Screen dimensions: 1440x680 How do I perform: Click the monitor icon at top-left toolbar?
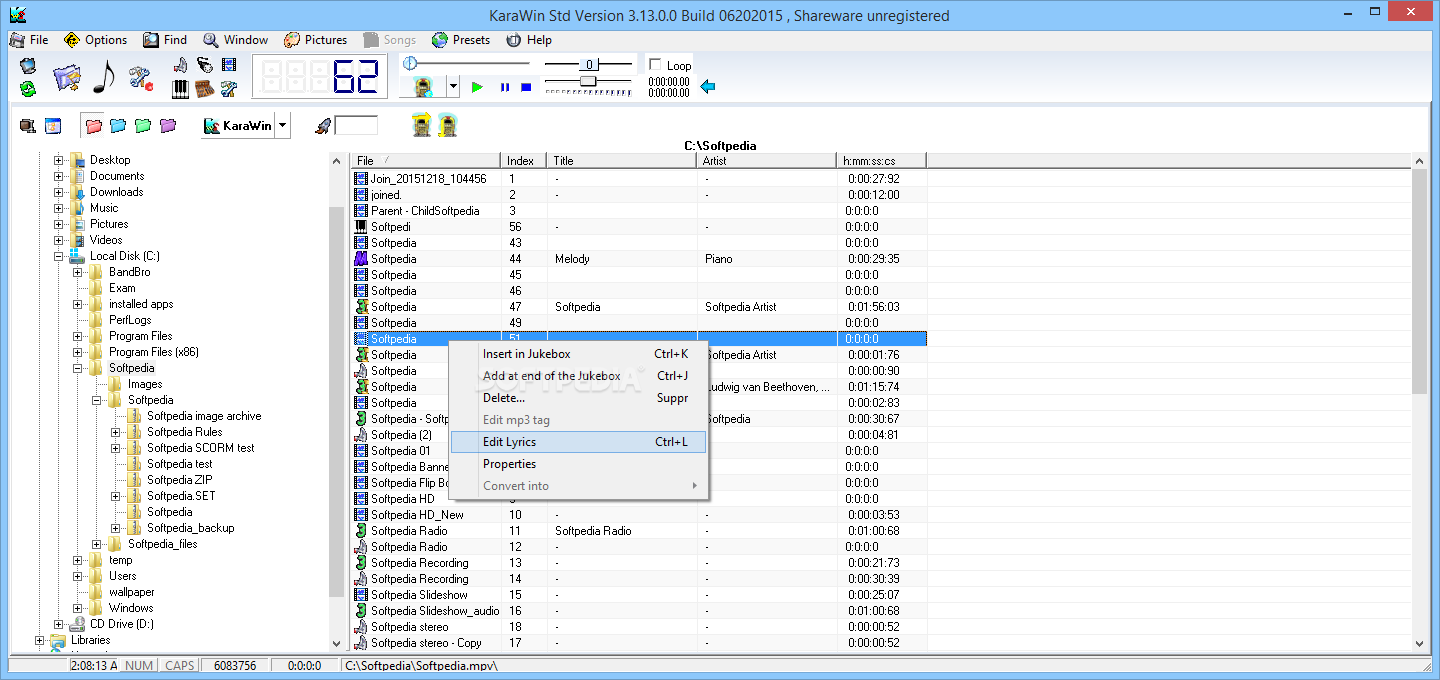(27, 66)
